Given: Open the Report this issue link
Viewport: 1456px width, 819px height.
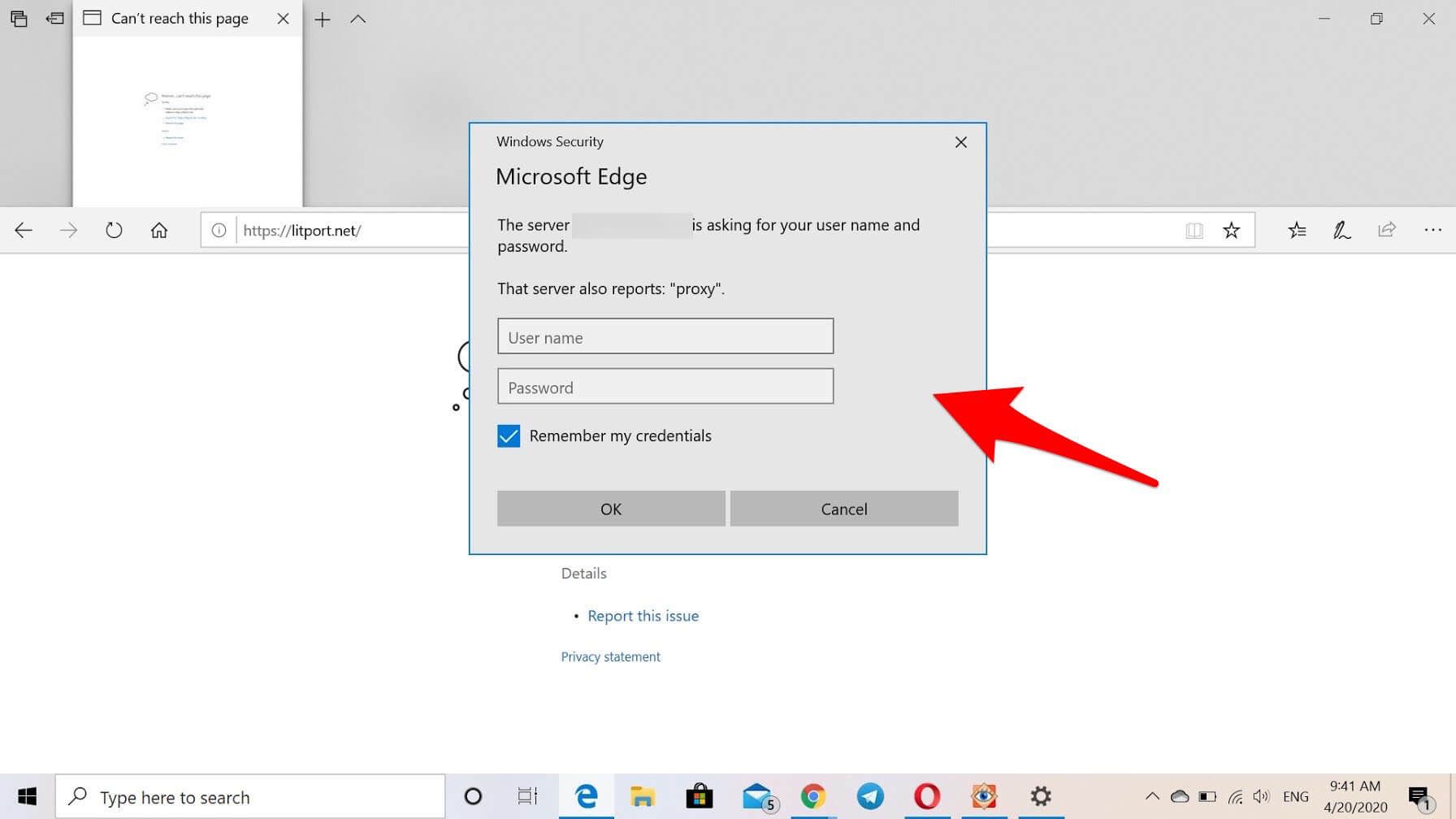Looking at the screenshot, I should [x=643, y=616].
